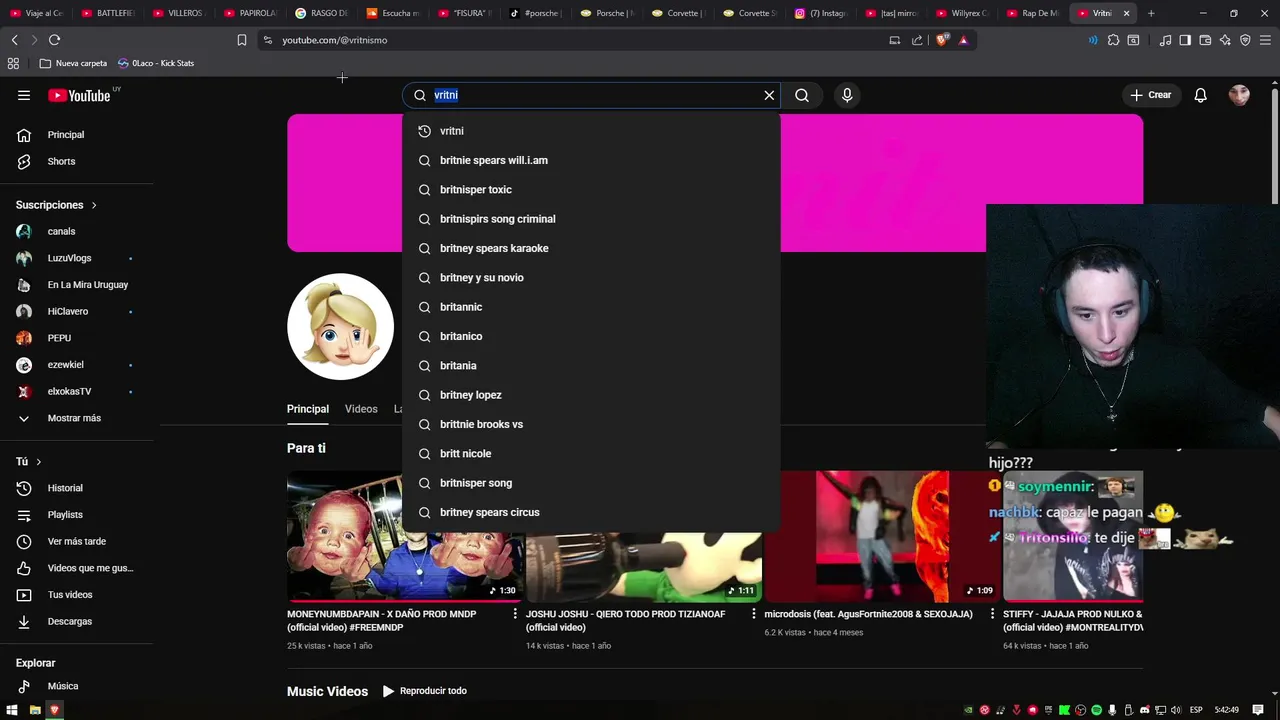This screenshot has height=720, width=1280.
Task: Open the Nueva carpeta bookmarks folder
Action: 73,63
